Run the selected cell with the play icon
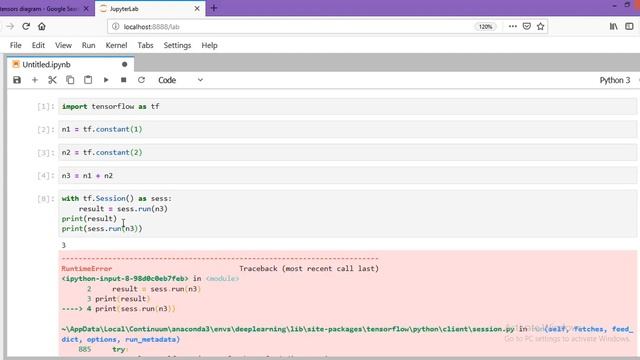 pyautogui.click(x=106, y=80)
